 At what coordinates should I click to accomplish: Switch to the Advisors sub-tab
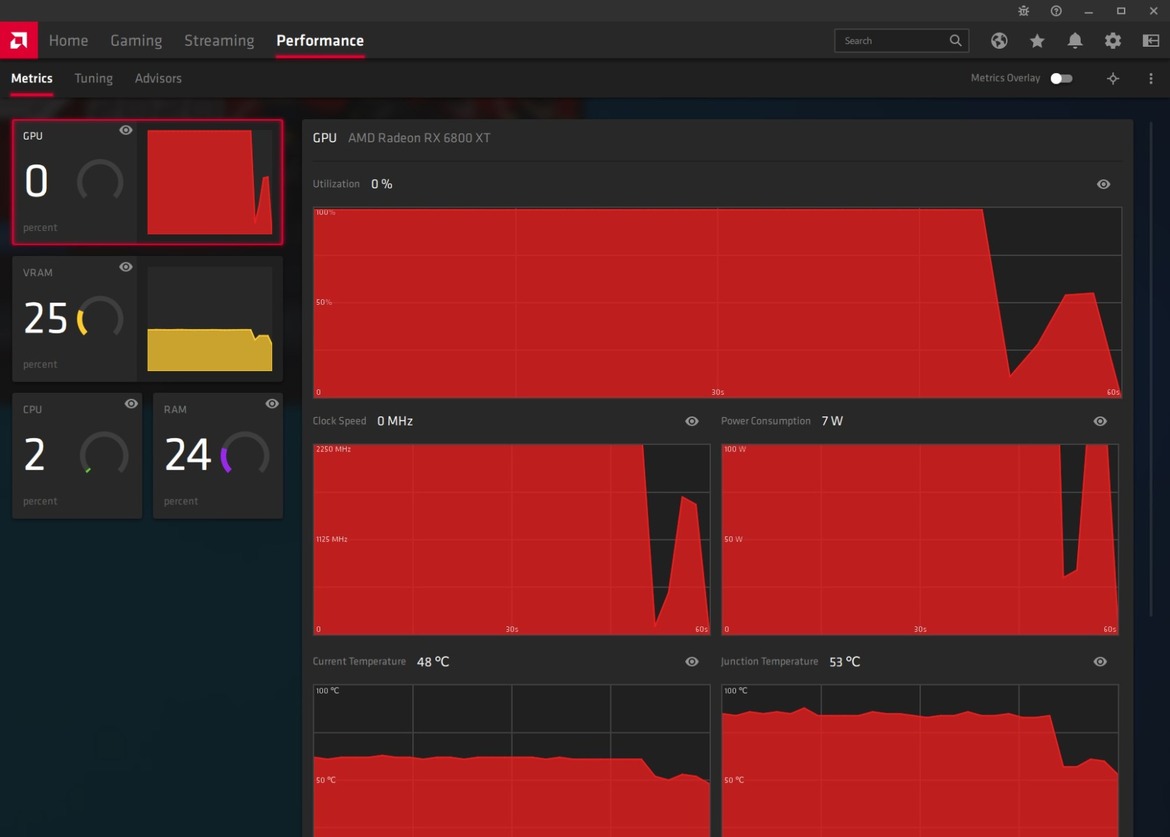pos(158,78)
